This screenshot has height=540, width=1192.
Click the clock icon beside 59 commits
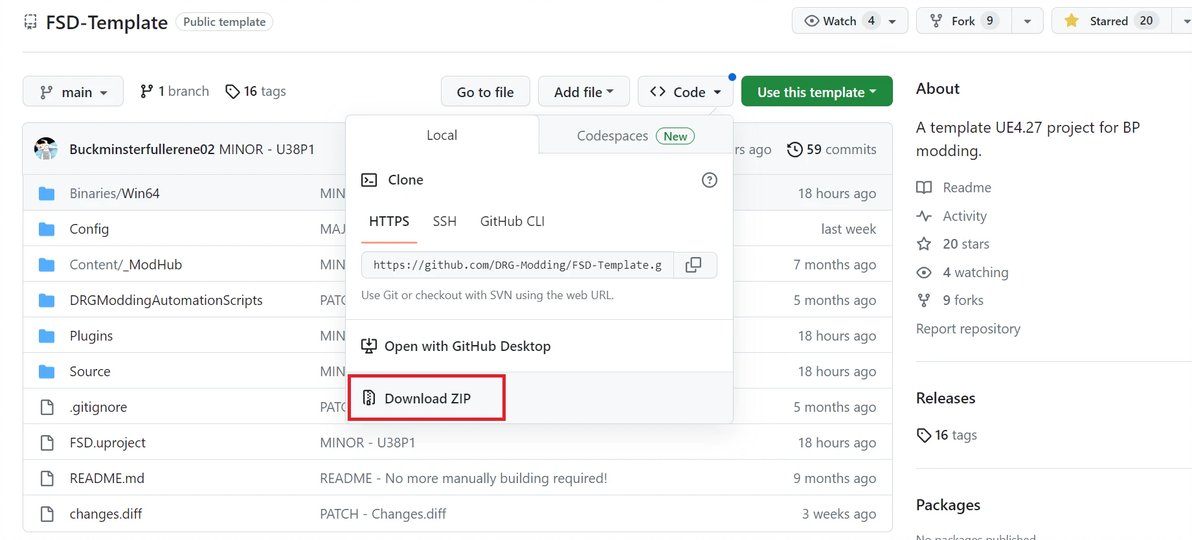(795, 150)
